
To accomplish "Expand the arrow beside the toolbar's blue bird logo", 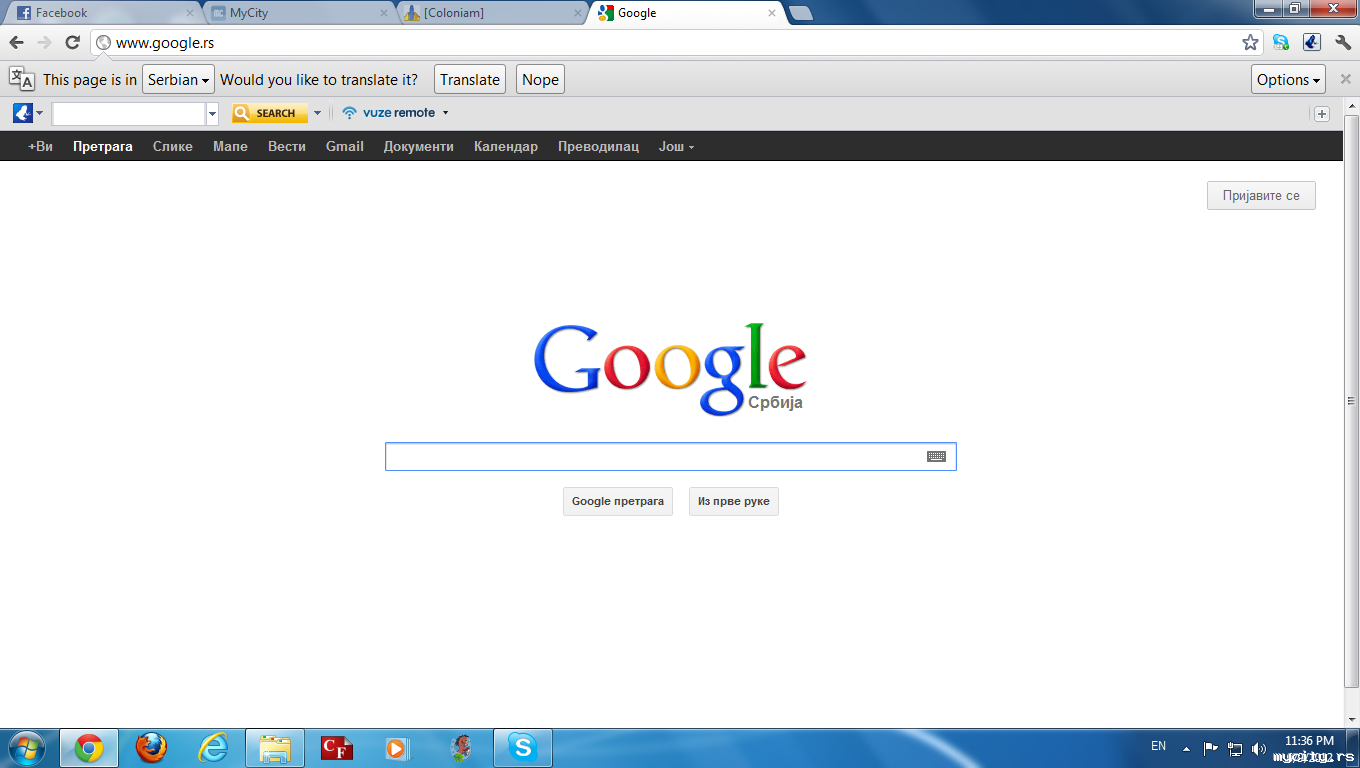I will point(40,113).
